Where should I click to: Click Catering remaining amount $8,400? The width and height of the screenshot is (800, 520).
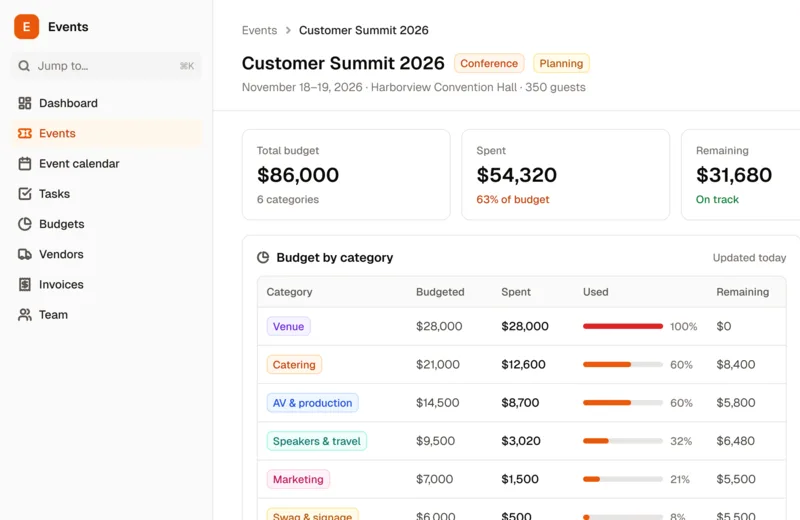click(x=736, y=364)
